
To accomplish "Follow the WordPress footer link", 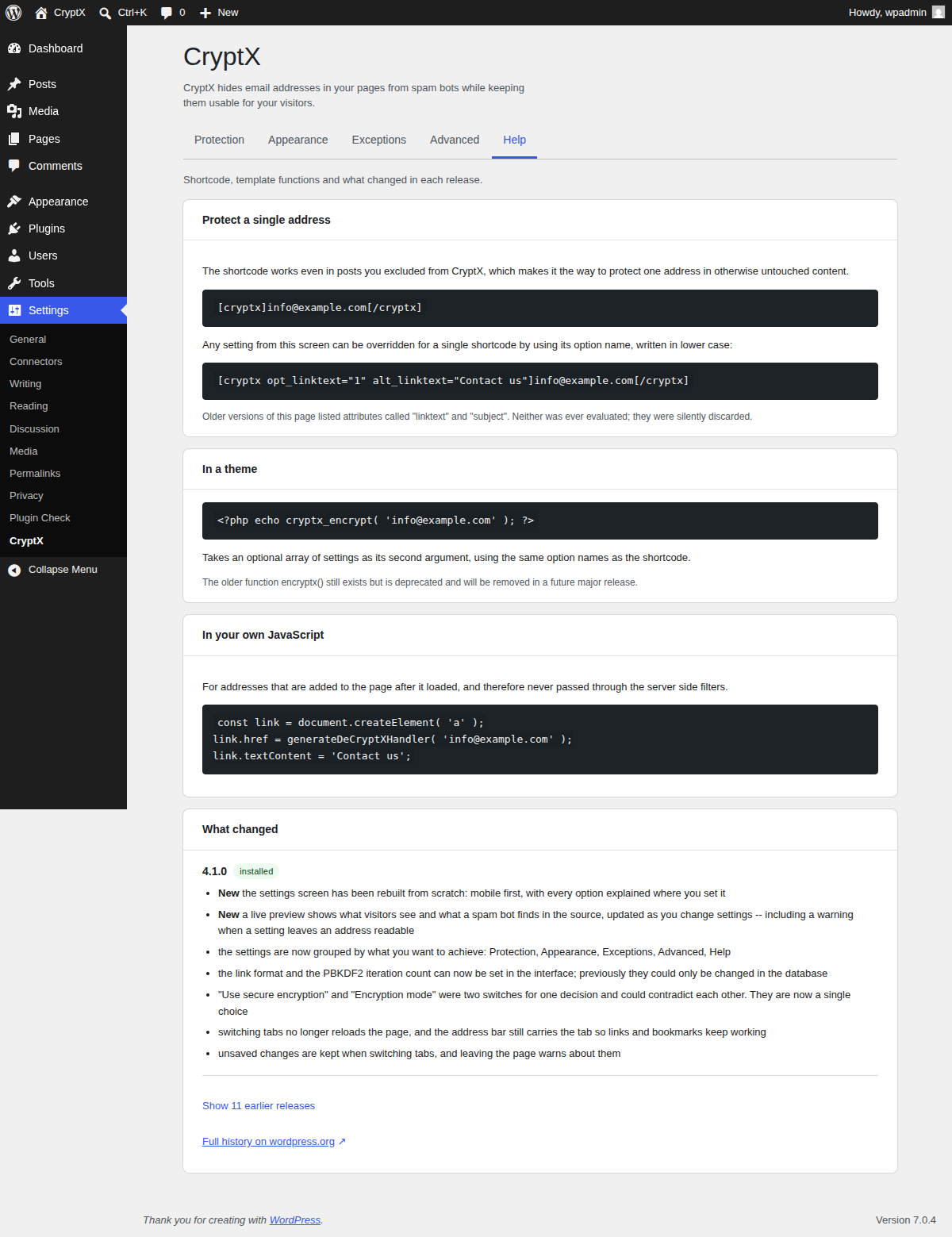I will [295, 1220].
